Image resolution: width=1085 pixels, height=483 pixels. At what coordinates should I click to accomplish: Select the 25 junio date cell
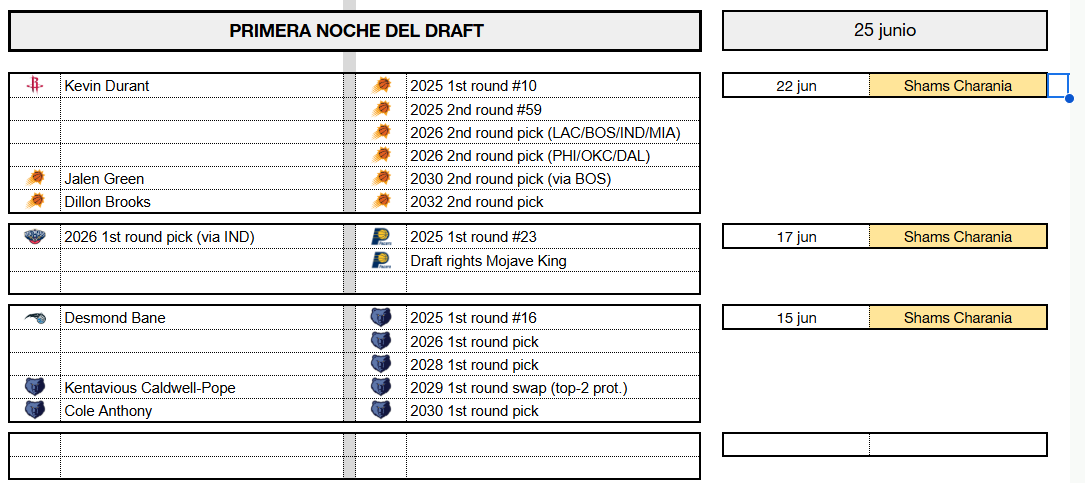[x=885, y=30]
